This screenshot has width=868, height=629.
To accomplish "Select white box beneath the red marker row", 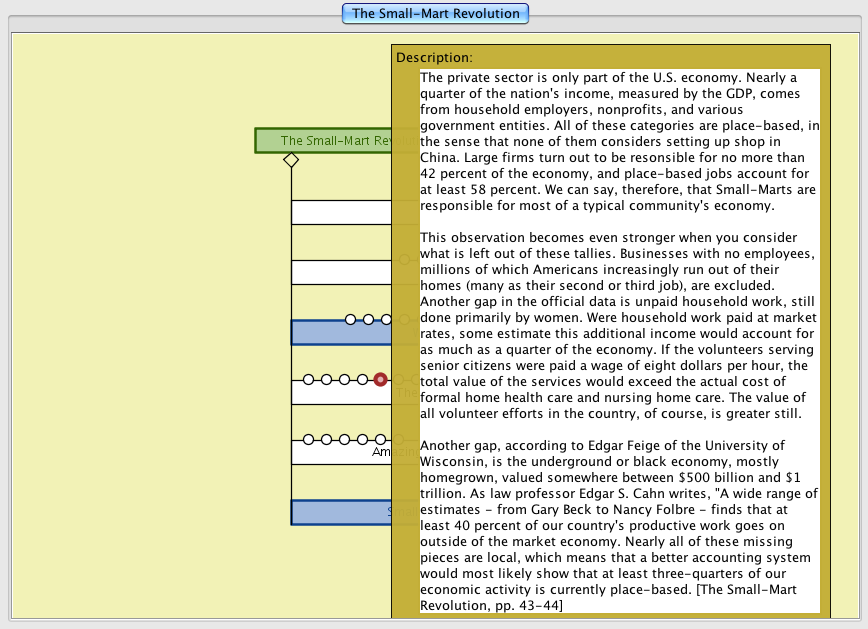I will [x=341, y=394].
